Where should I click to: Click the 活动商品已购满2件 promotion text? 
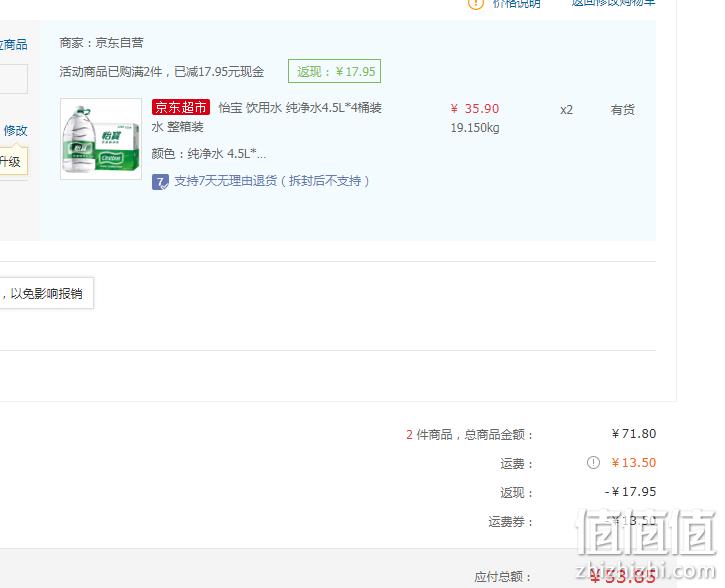pos(161,72)
